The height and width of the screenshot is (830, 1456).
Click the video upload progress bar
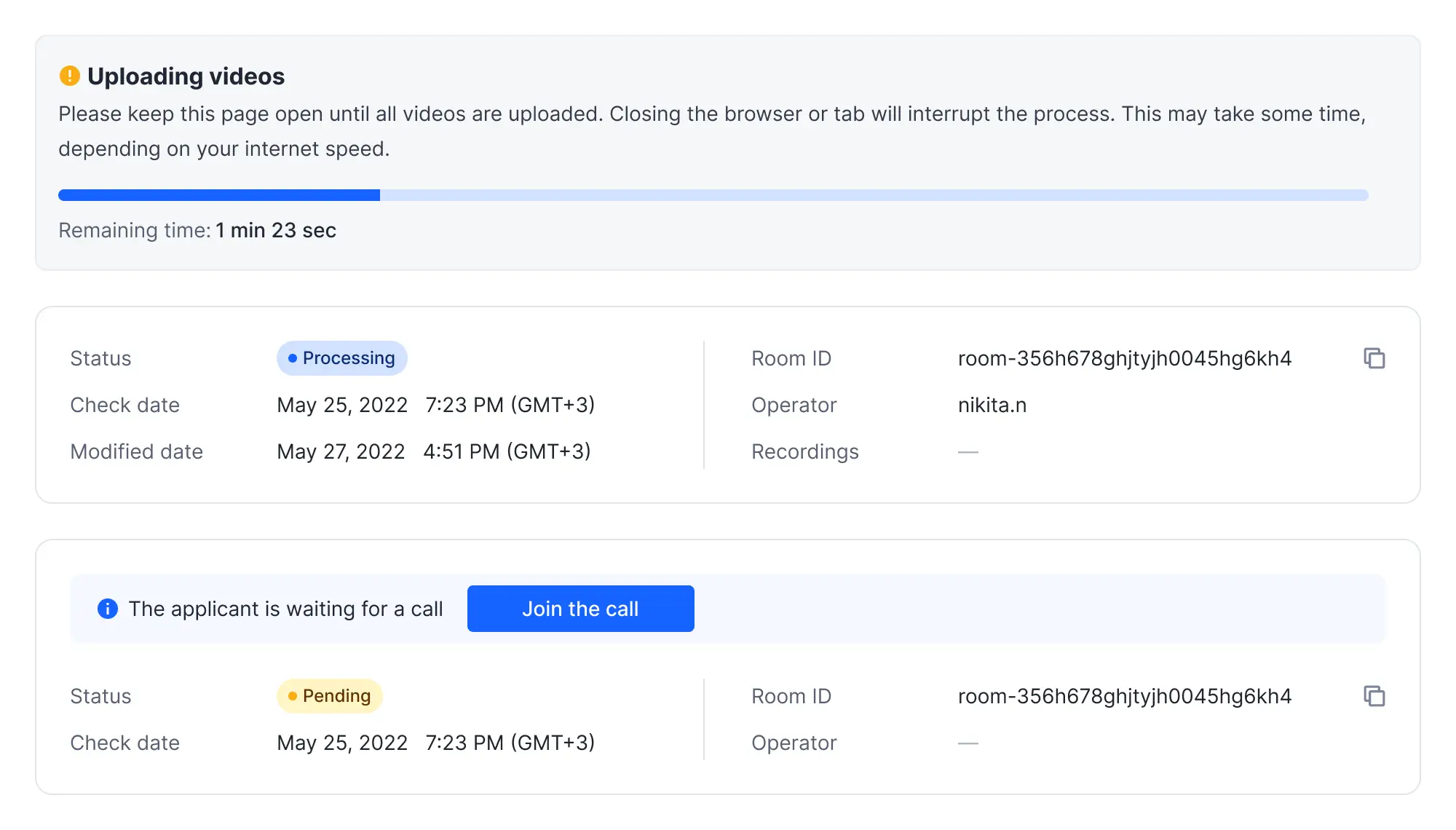coord(713,195)
